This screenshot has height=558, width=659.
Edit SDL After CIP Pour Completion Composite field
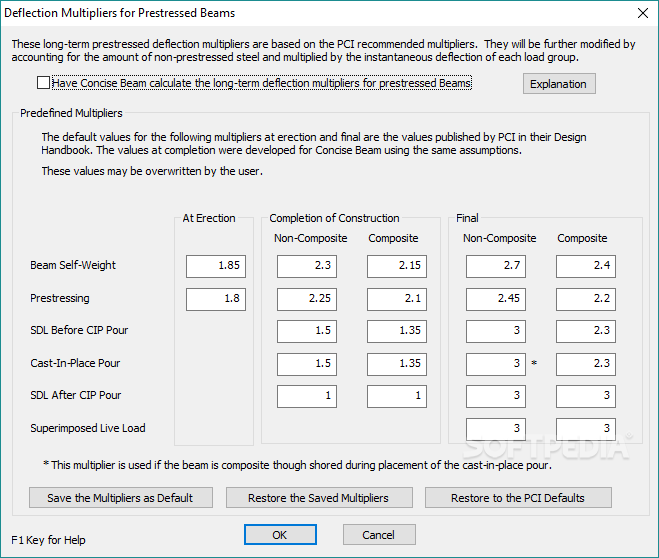point(397,396)
